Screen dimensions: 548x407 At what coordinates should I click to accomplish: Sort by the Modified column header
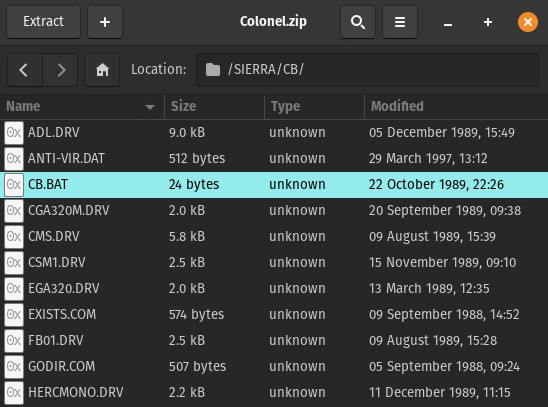point(456,106)
